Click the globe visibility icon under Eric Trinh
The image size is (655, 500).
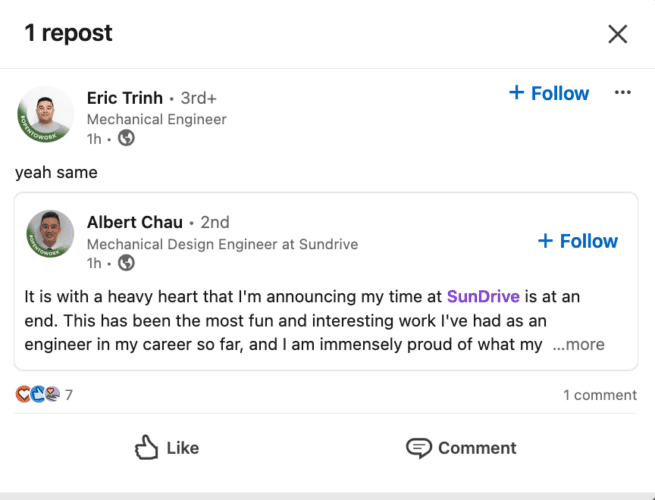coord(126,139)
